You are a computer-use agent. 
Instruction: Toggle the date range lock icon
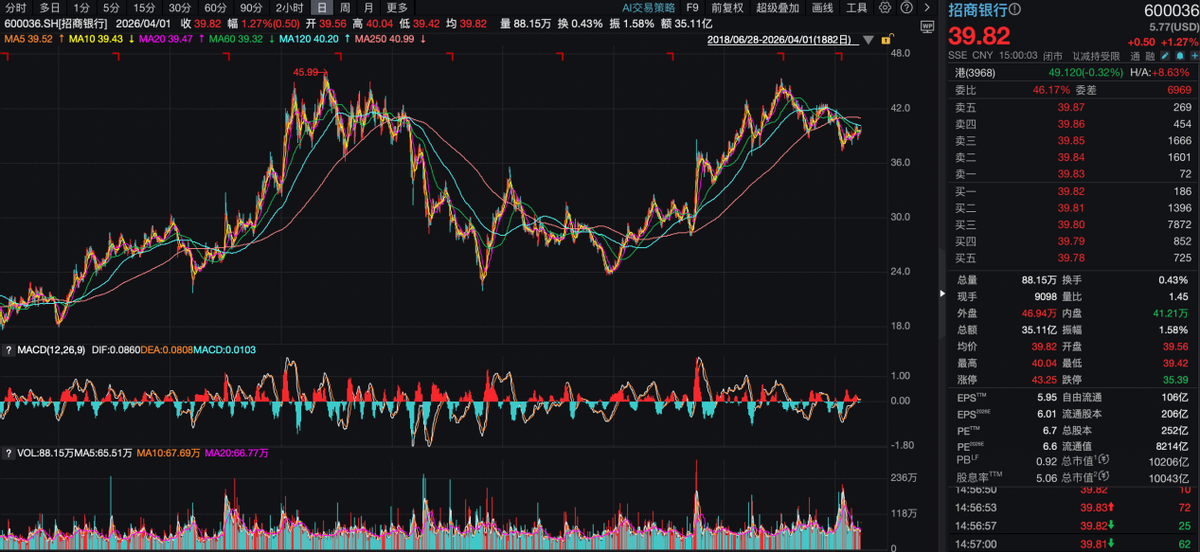(885, 40)
